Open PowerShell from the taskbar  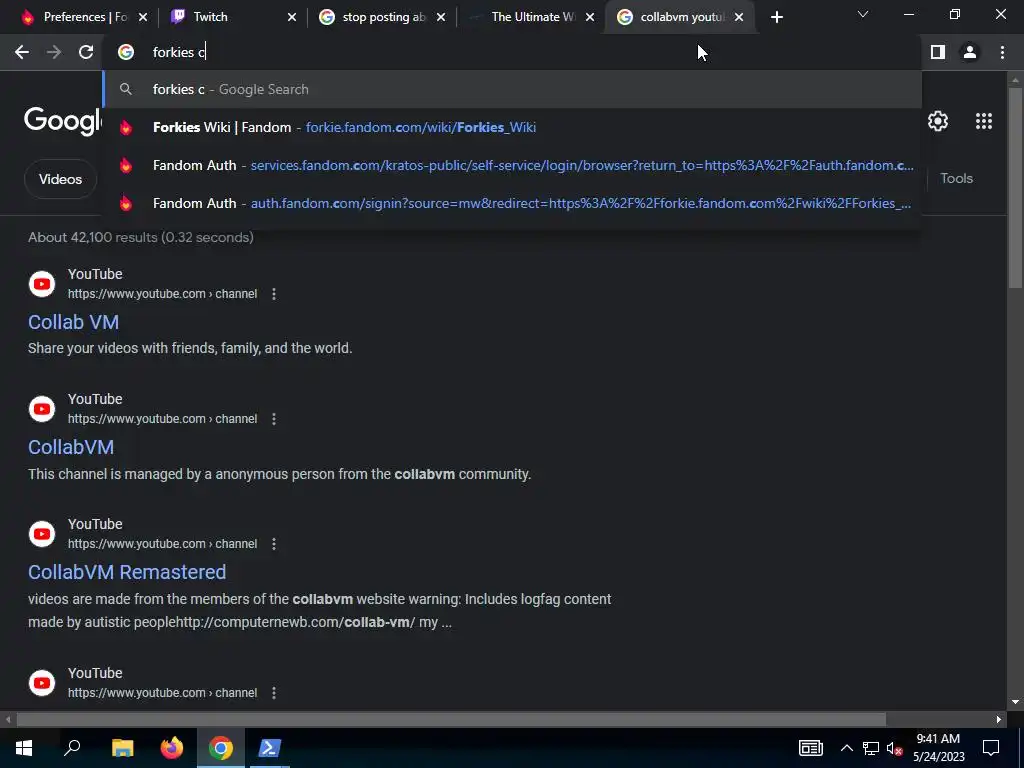coord(270,748)
